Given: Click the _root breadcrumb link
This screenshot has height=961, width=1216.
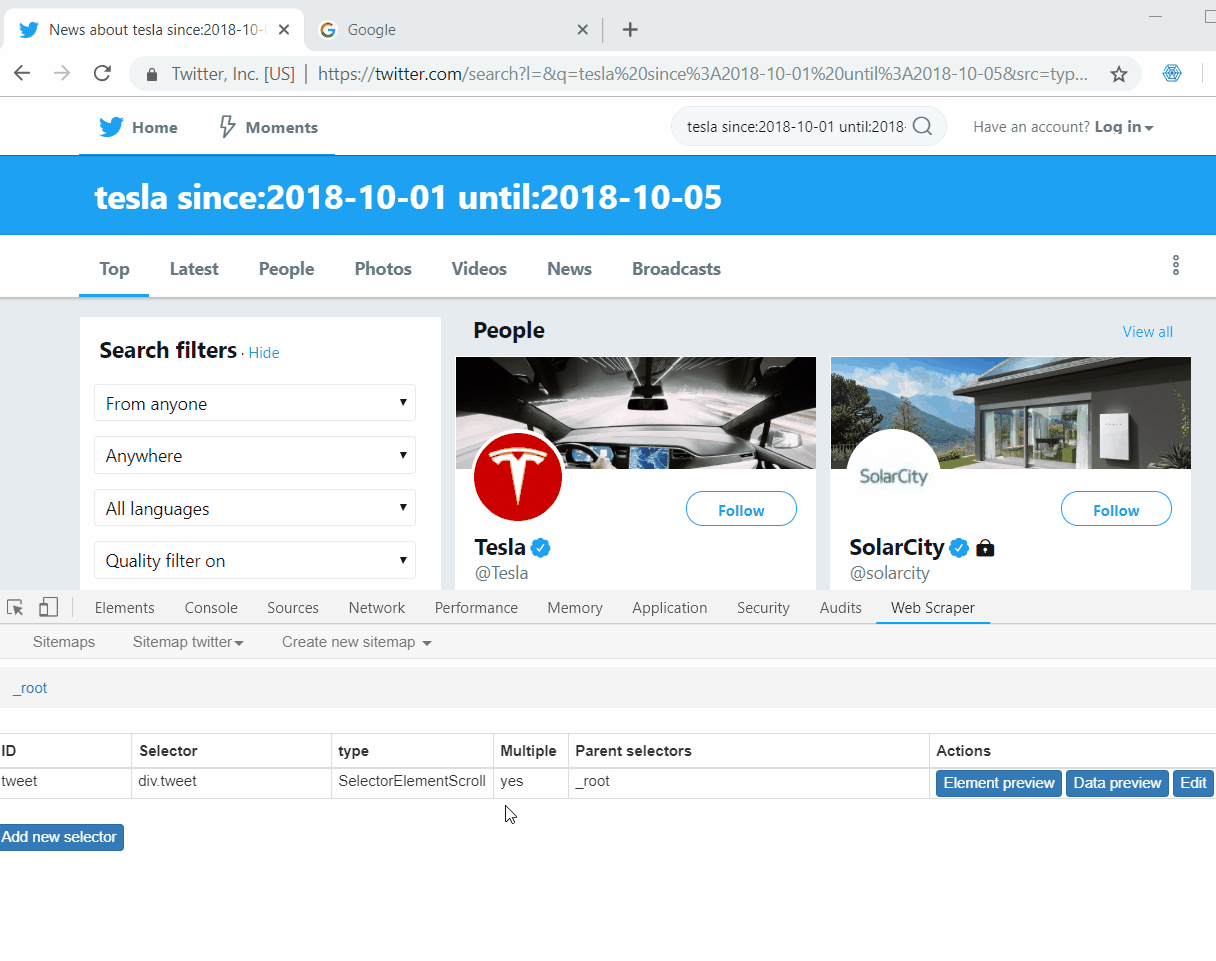Looking at the screenshot, I should click(x=30, y=688).
